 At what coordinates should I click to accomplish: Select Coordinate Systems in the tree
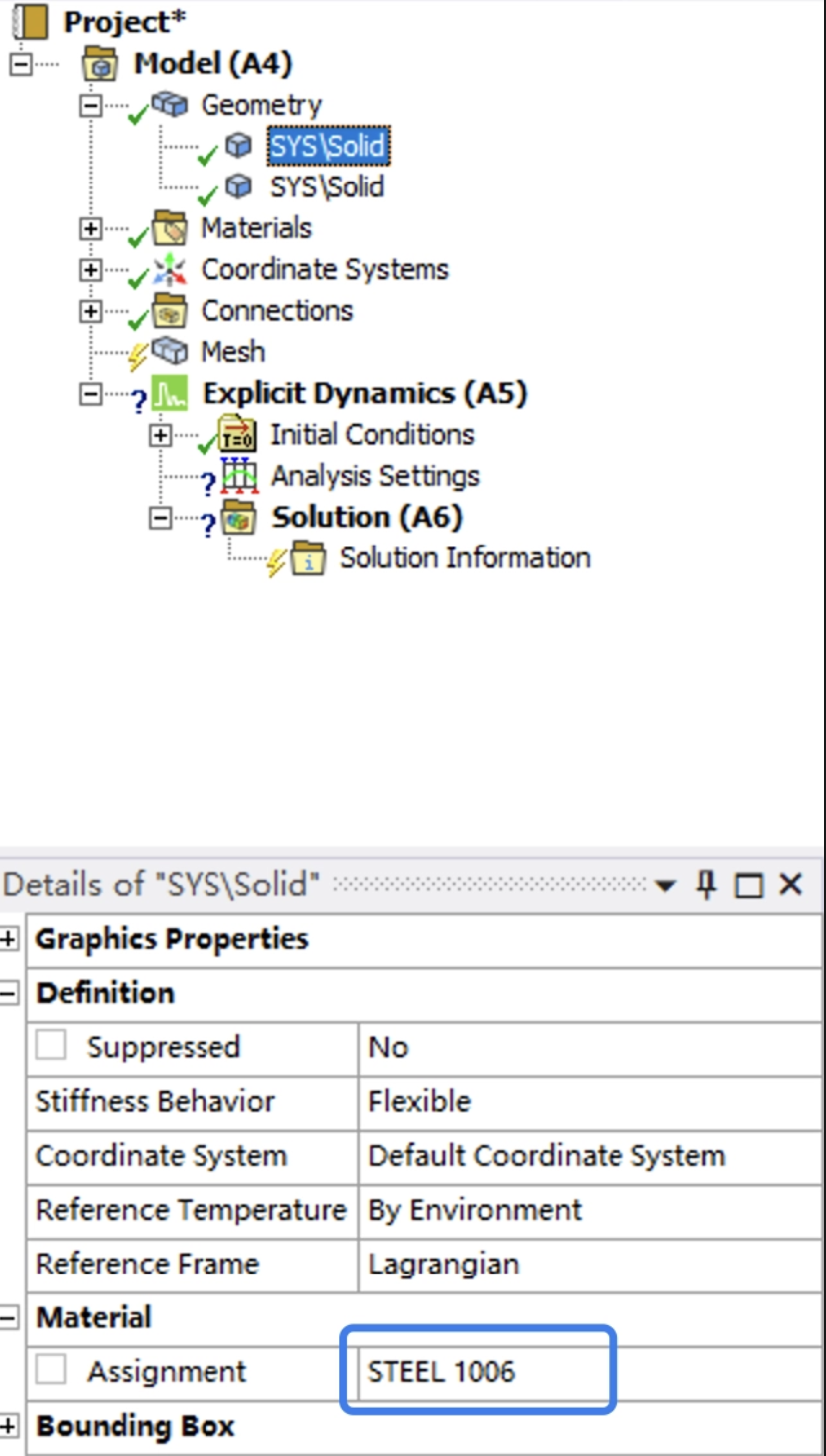point(325,270)
